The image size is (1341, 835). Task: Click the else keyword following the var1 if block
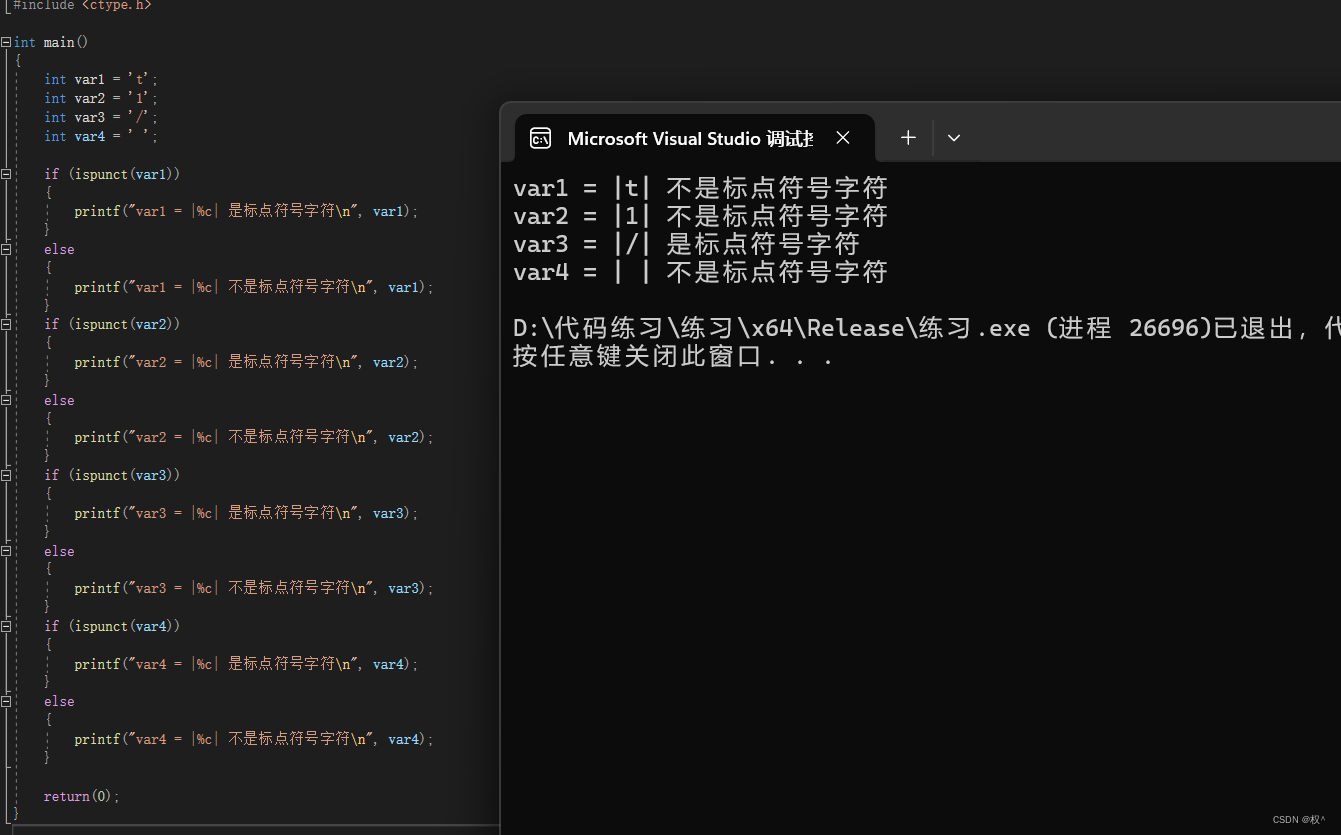[x=59, y=249]
